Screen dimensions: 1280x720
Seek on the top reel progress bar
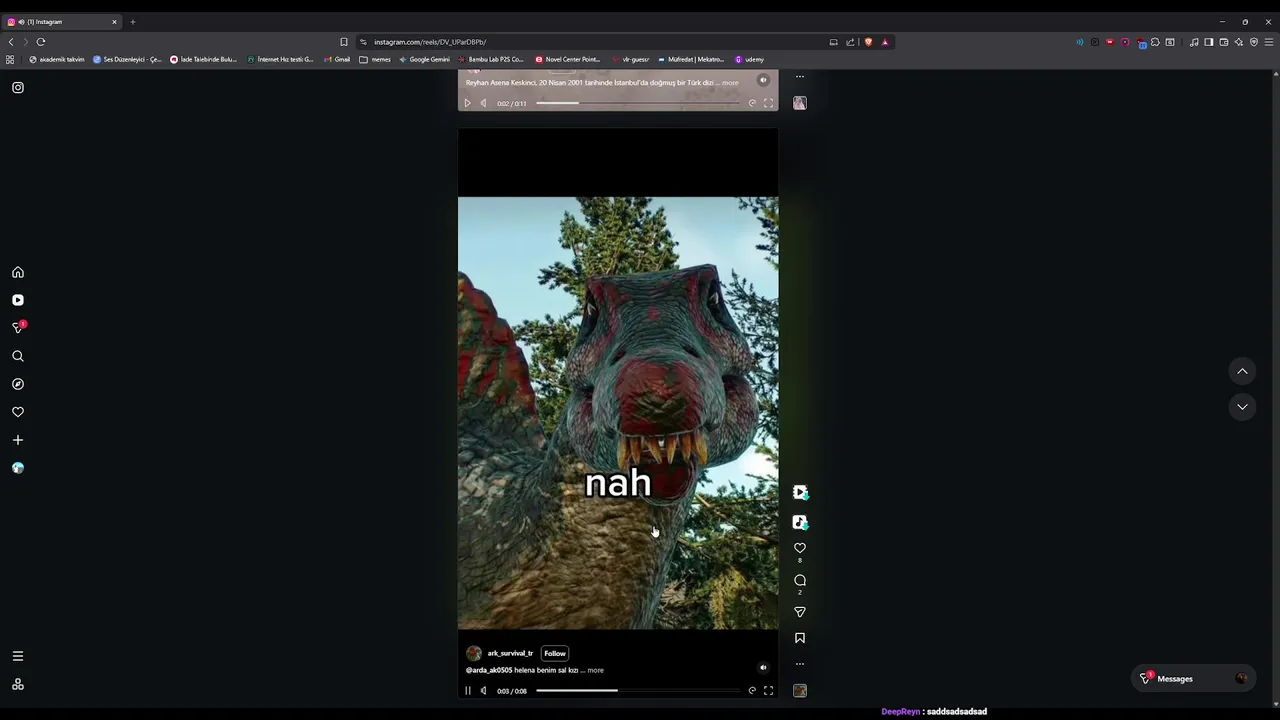pos(638,103)
